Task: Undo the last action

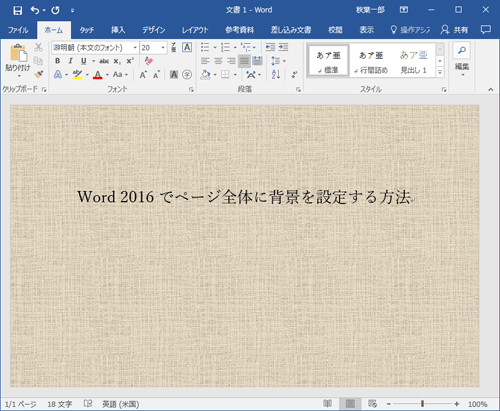Action: tap(35, 10)
